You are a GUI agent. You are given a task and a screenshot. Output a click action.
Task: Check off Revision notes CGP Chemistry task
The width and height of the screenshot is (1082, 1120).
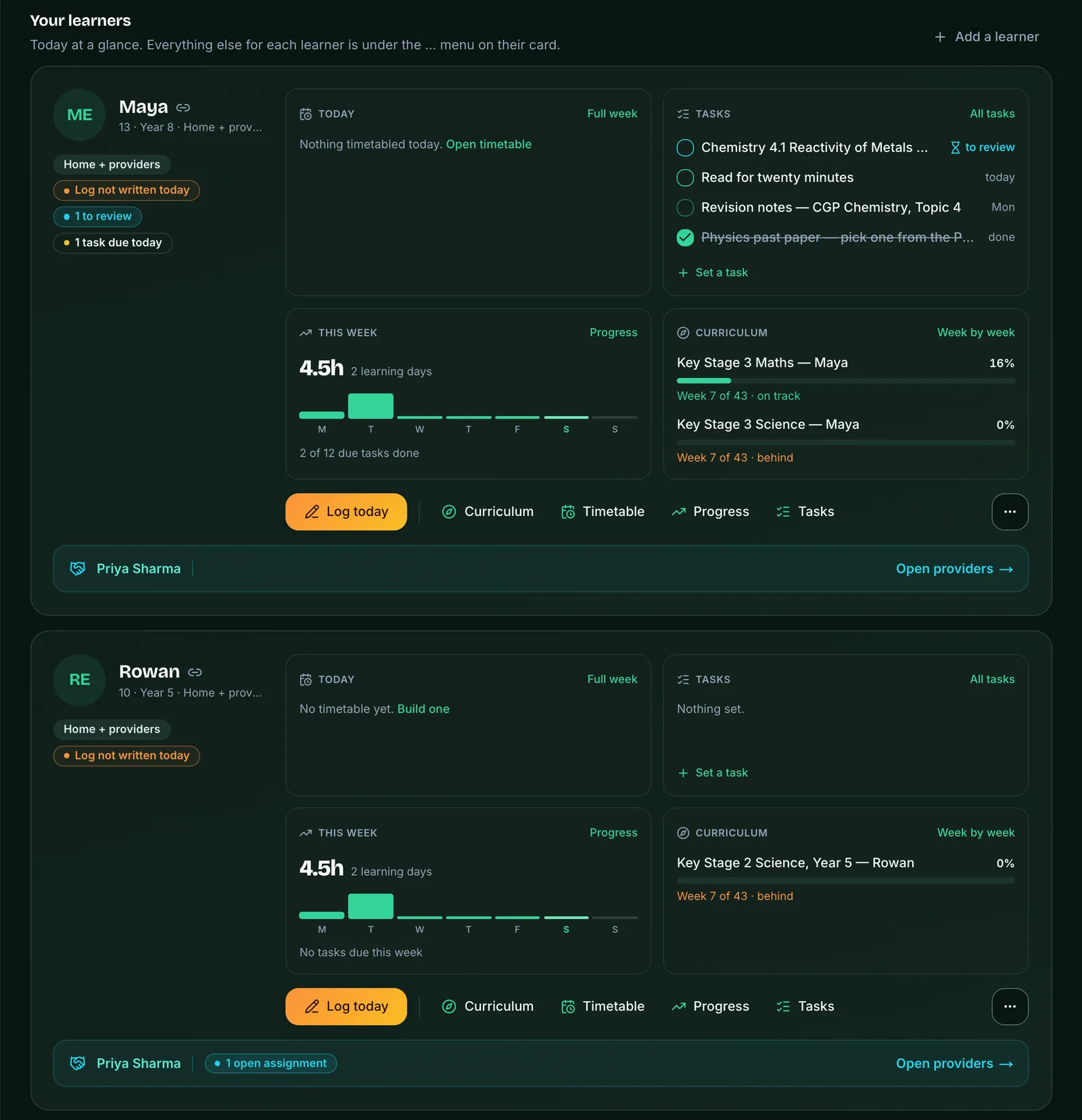[x=685, y=208]
